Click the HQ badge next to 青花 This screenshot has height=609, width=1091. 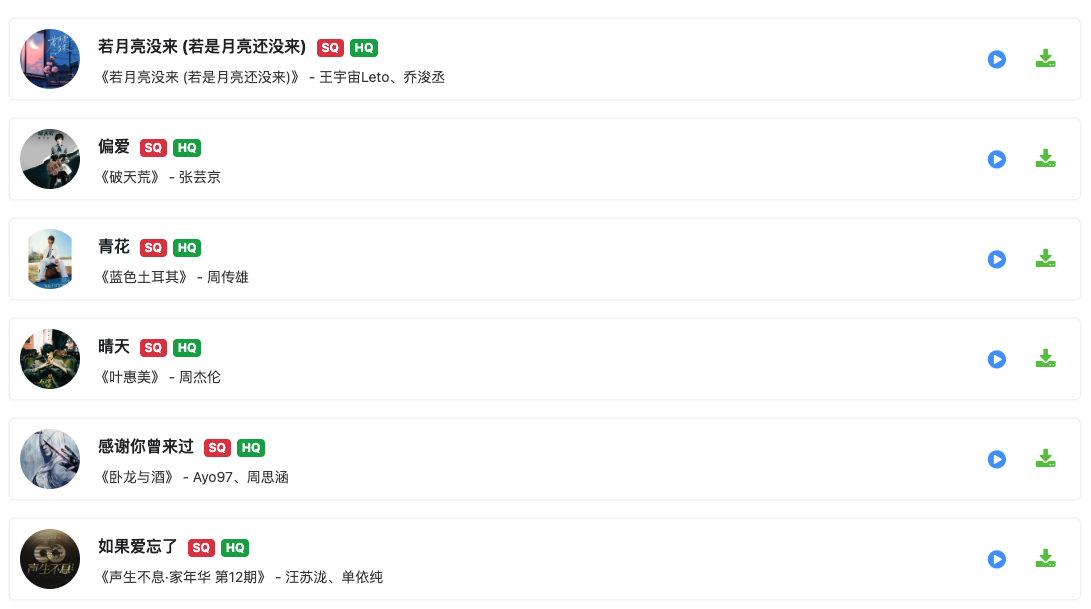(187, 248)
